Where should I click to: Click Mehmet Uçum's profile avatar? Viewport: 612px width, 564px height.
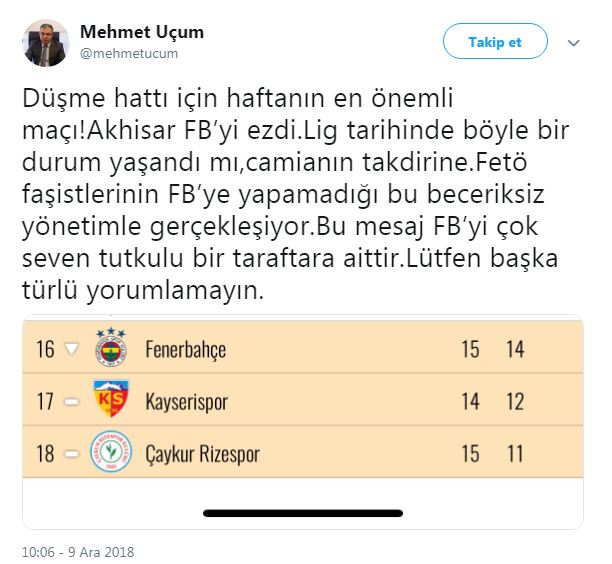click(45, 43)
